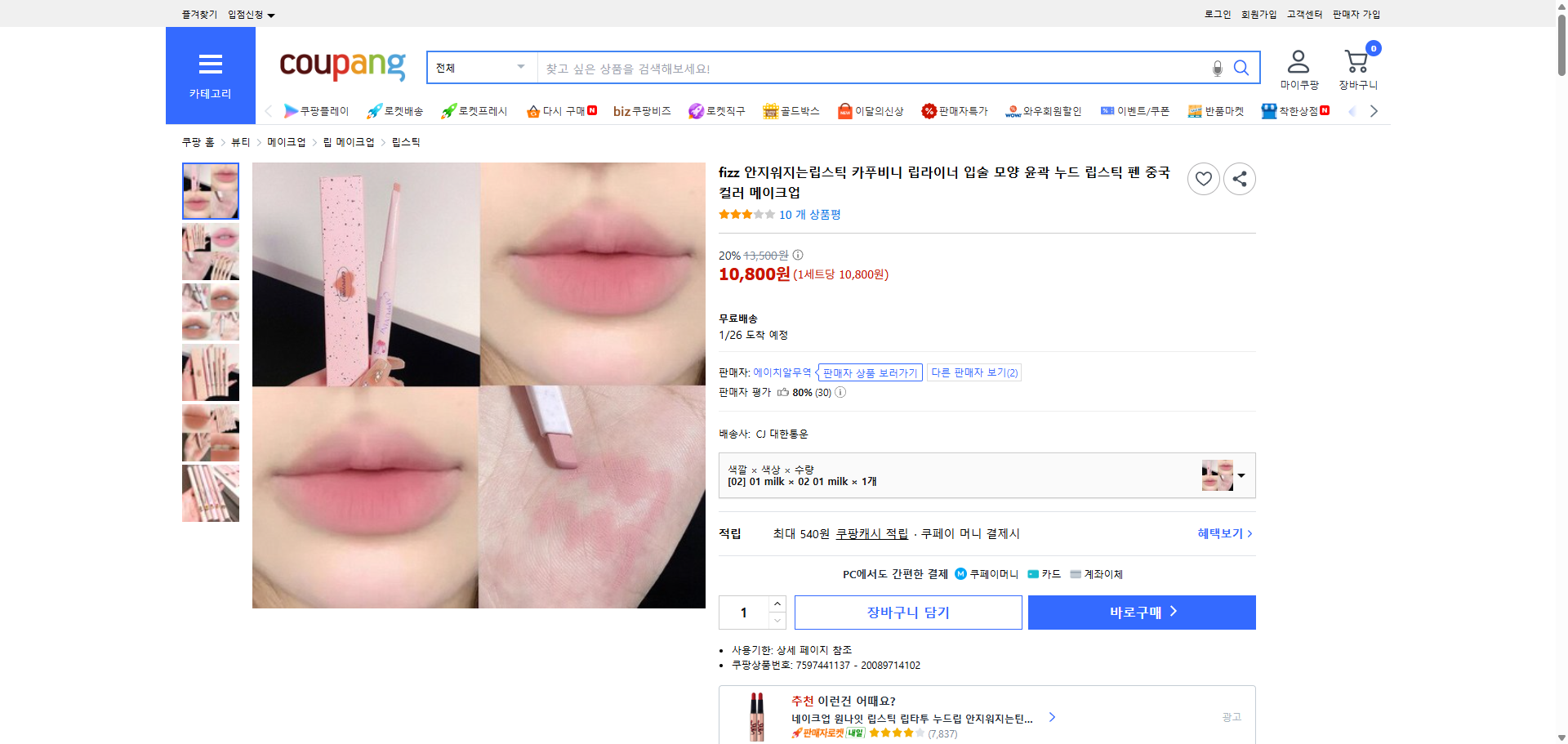Click the 바로구매 purchase button

pos(1141,612)
